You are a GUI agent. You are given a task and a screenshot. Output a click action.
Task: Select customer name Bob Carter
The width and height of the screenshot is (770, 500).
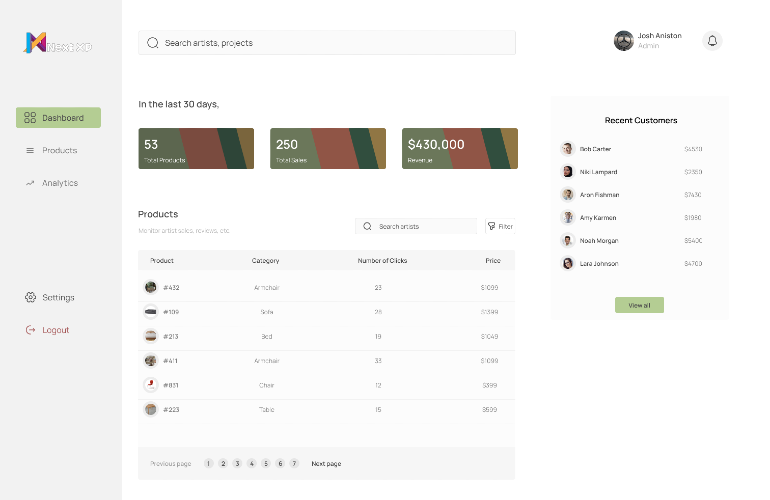click(595, 149)
